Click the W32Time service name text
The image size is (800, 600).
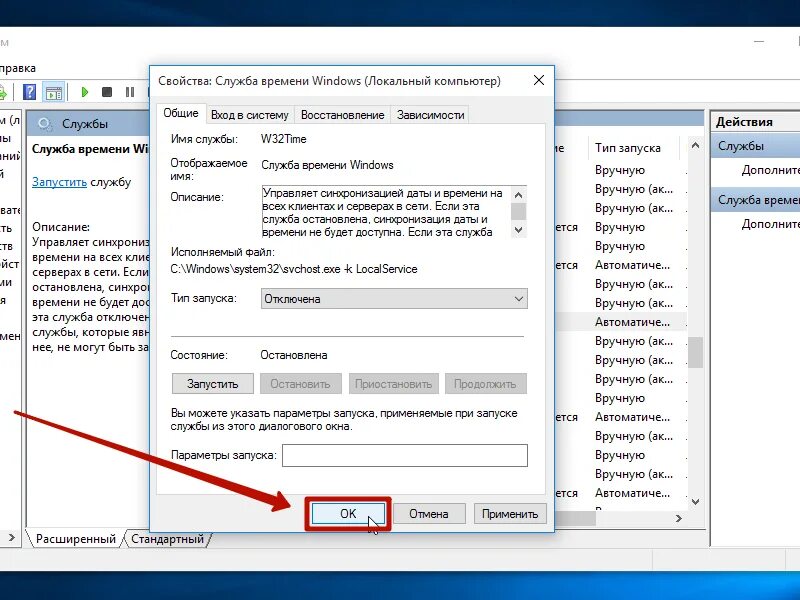point(284,139)
